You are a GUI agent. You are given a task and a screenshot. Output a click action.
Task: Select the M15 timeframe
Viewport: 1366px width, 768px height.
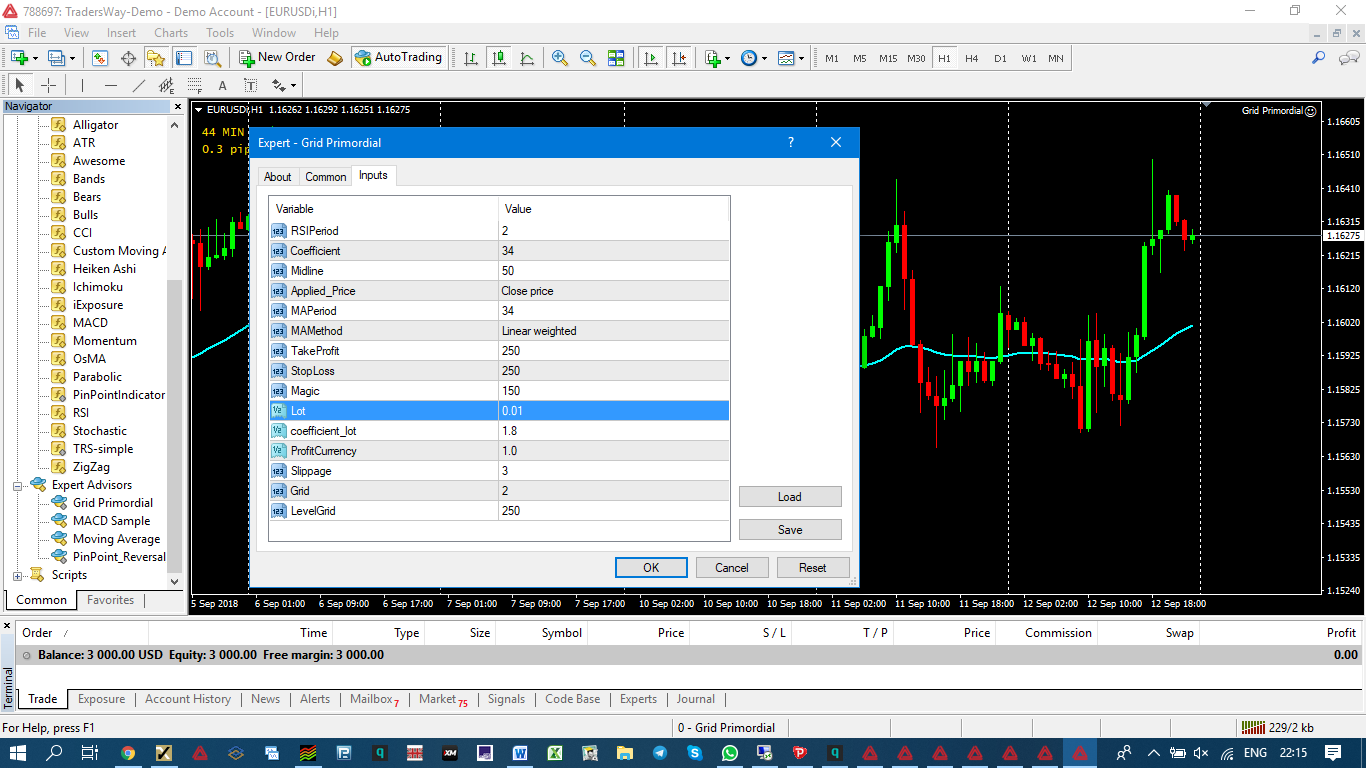[888, 58]
